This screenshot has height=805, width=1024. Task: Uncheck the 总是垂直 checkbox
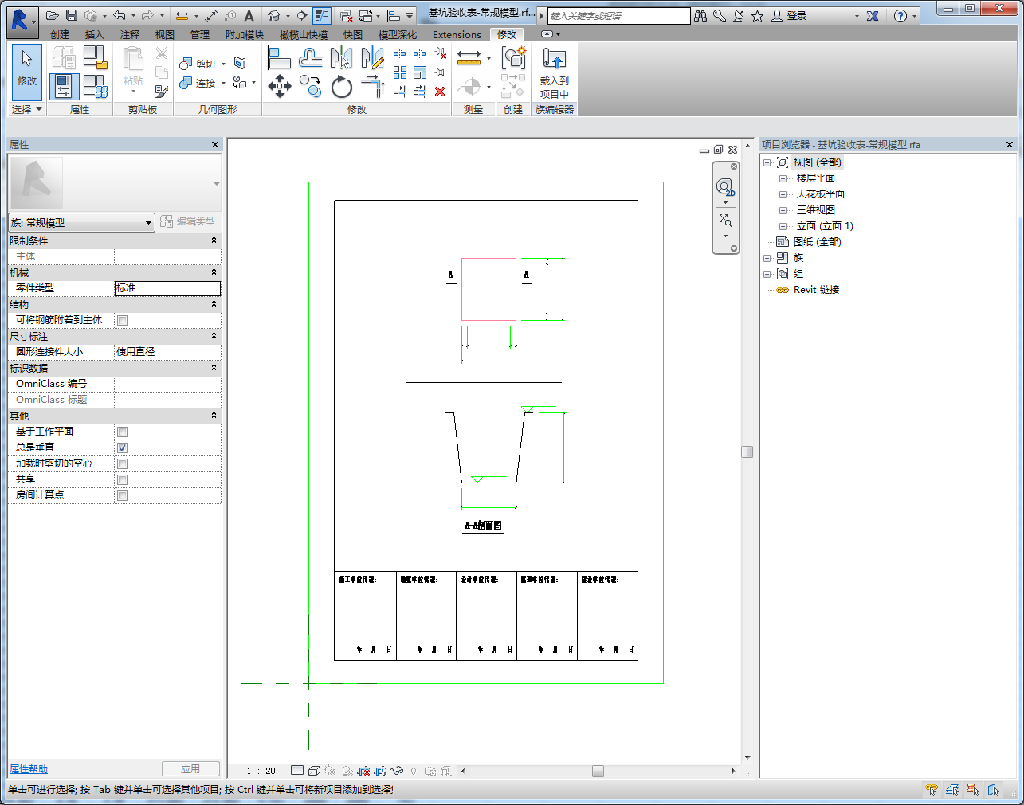(122, 448)
